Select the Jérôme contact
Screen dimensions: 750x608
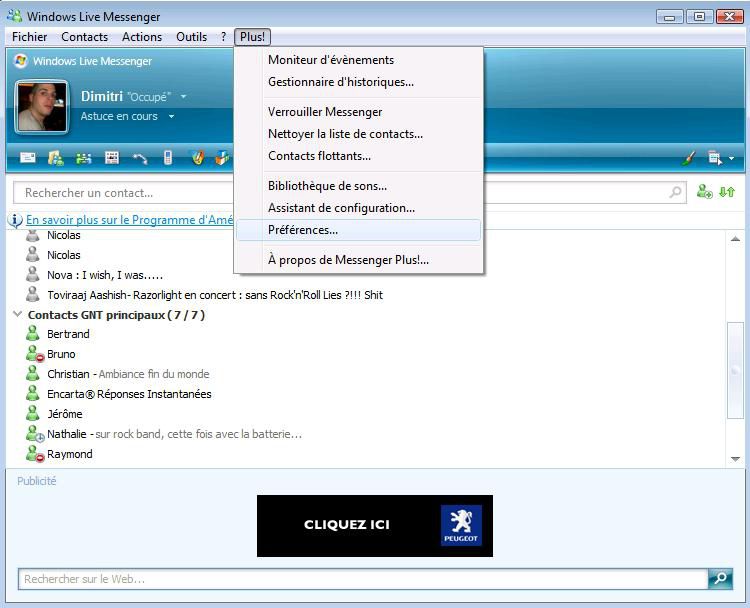[x=65, y=414]
